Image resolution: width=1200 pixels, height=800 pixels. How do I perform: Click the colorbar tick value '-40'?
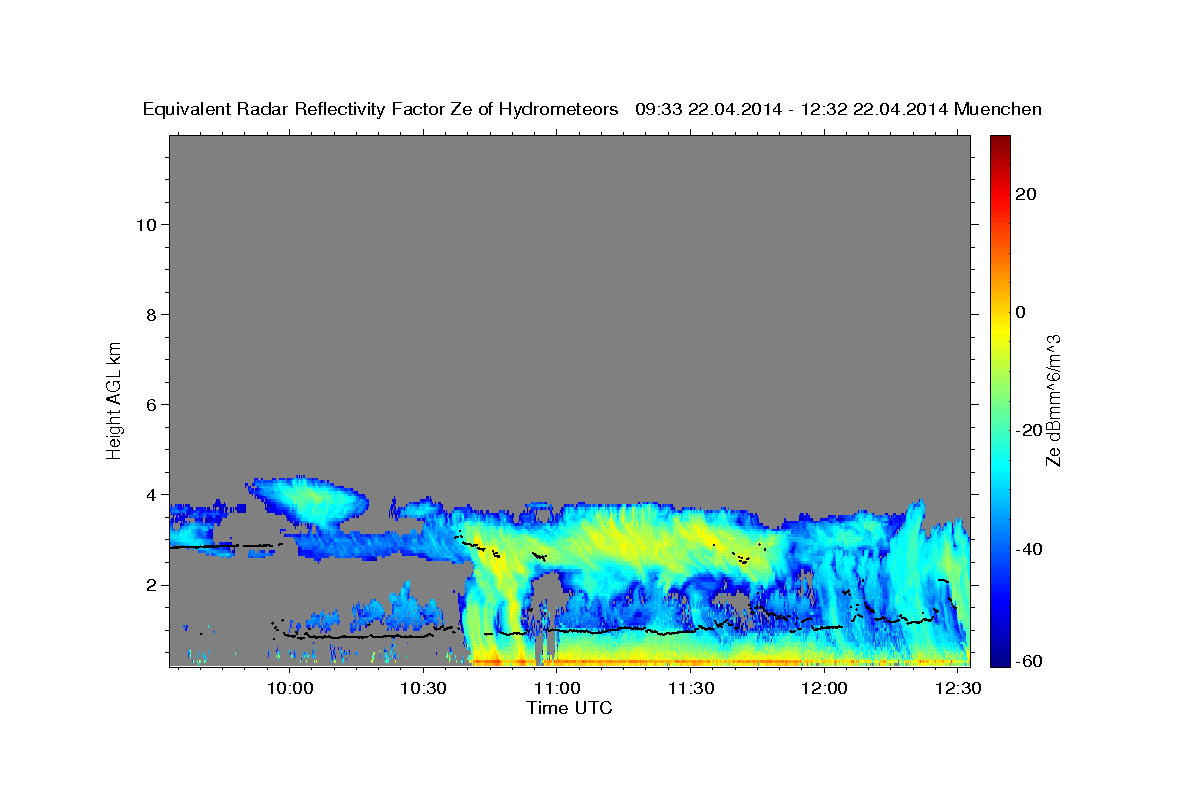coord(1029,548)
